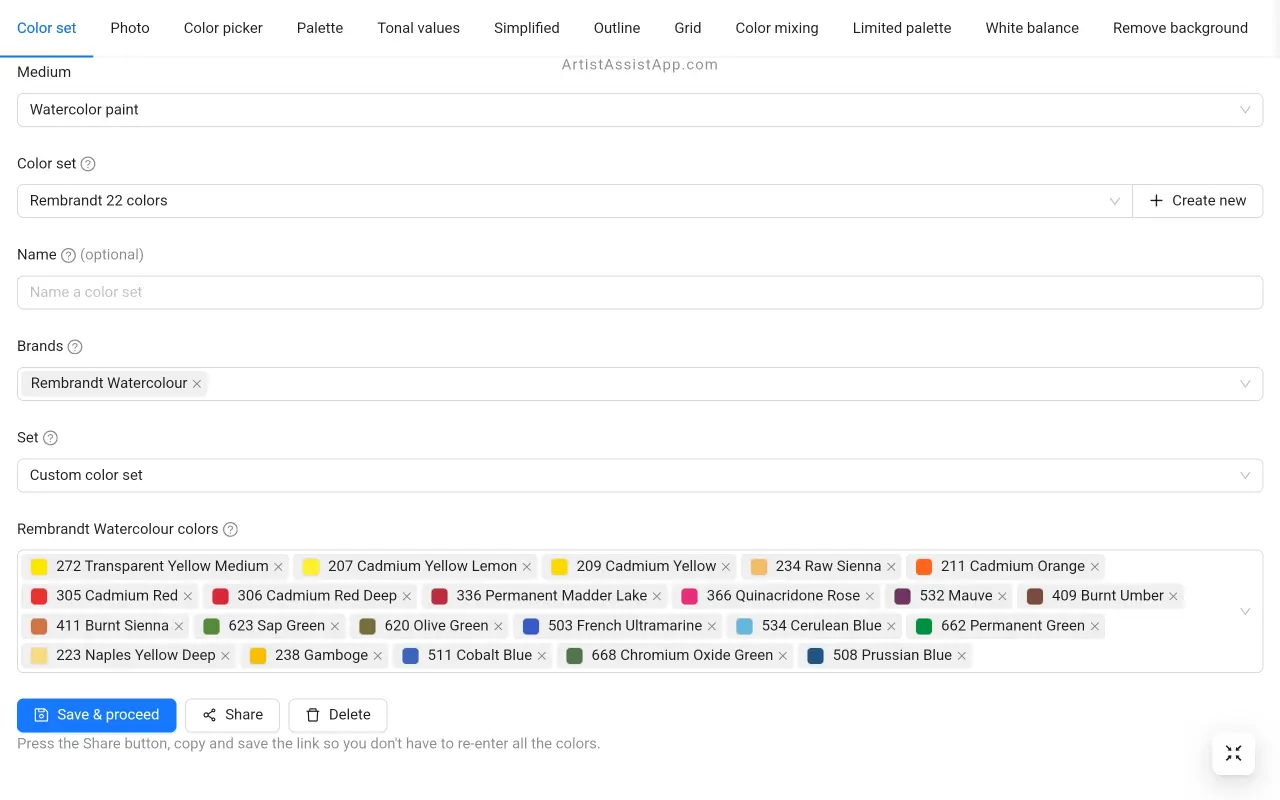Open the Simplified tab

pyautogui.click(x=527, y=28)
